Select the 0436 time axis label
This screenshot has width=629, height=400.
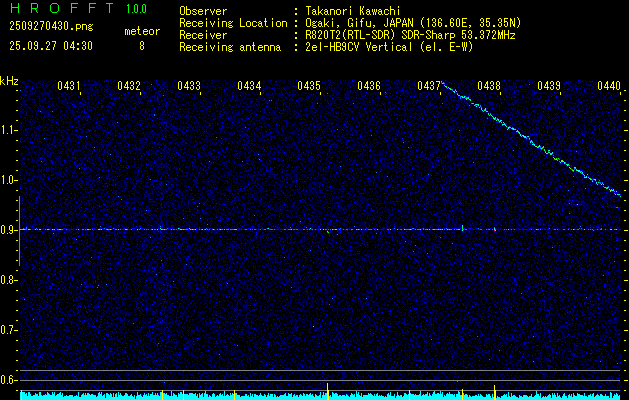tap(369, 85)
